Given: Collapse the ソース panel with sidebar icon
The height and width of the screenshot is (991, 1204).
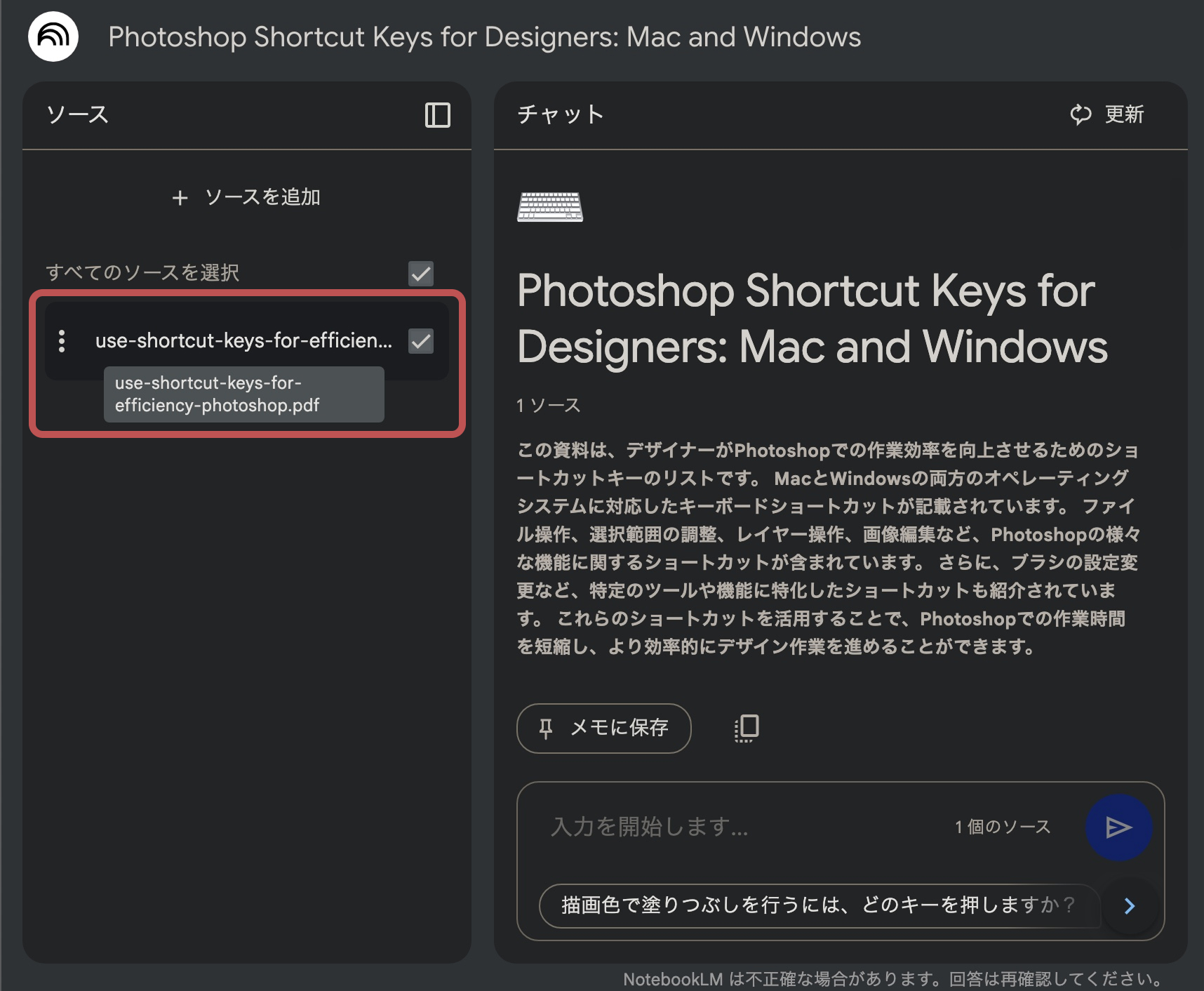Looking at the screenshot, I should pos(438,115).
